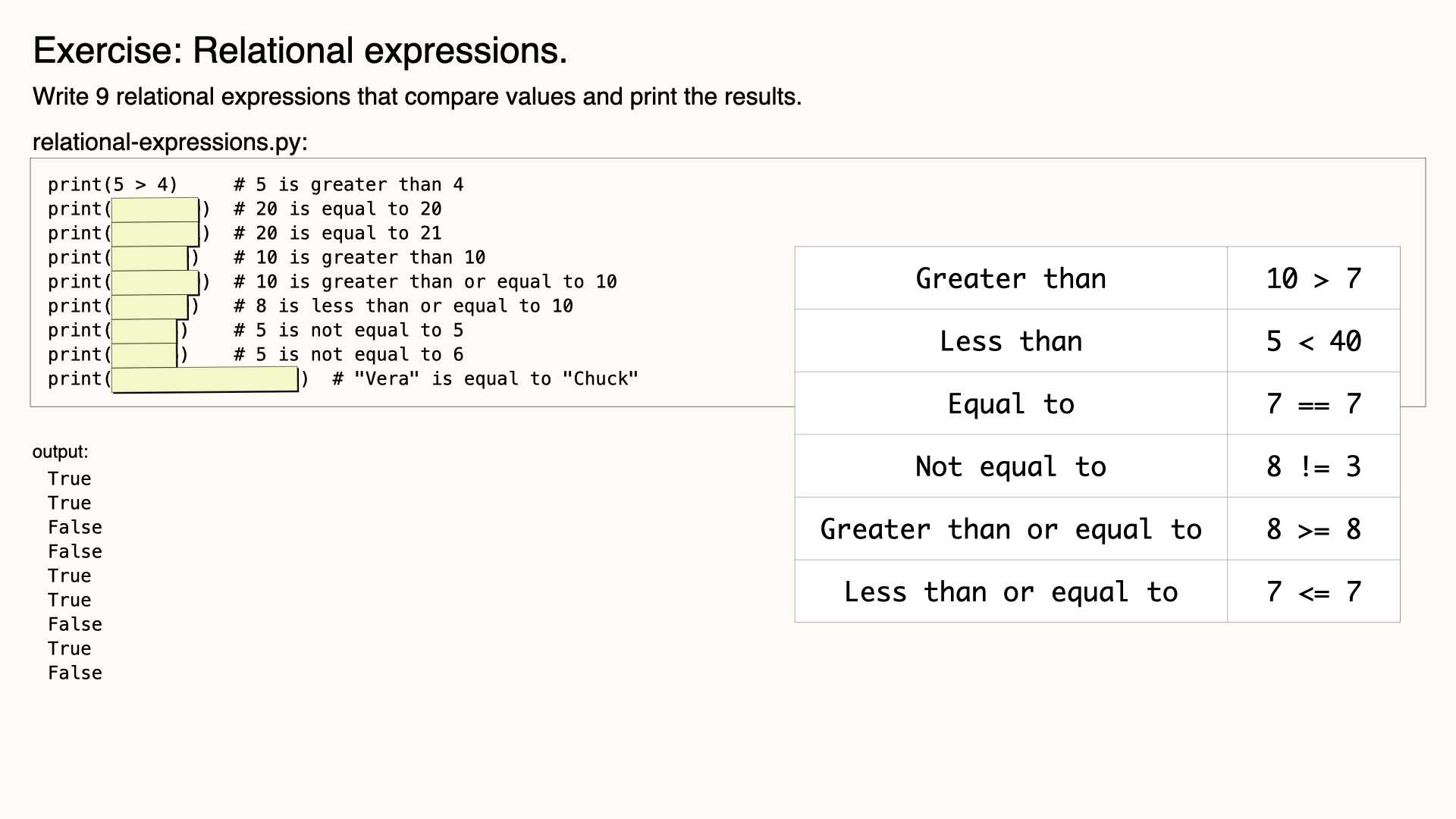This screenshot has width=1456, height=819.
Task: Click the 'Less than' table row label
Action: [1011, 341]
